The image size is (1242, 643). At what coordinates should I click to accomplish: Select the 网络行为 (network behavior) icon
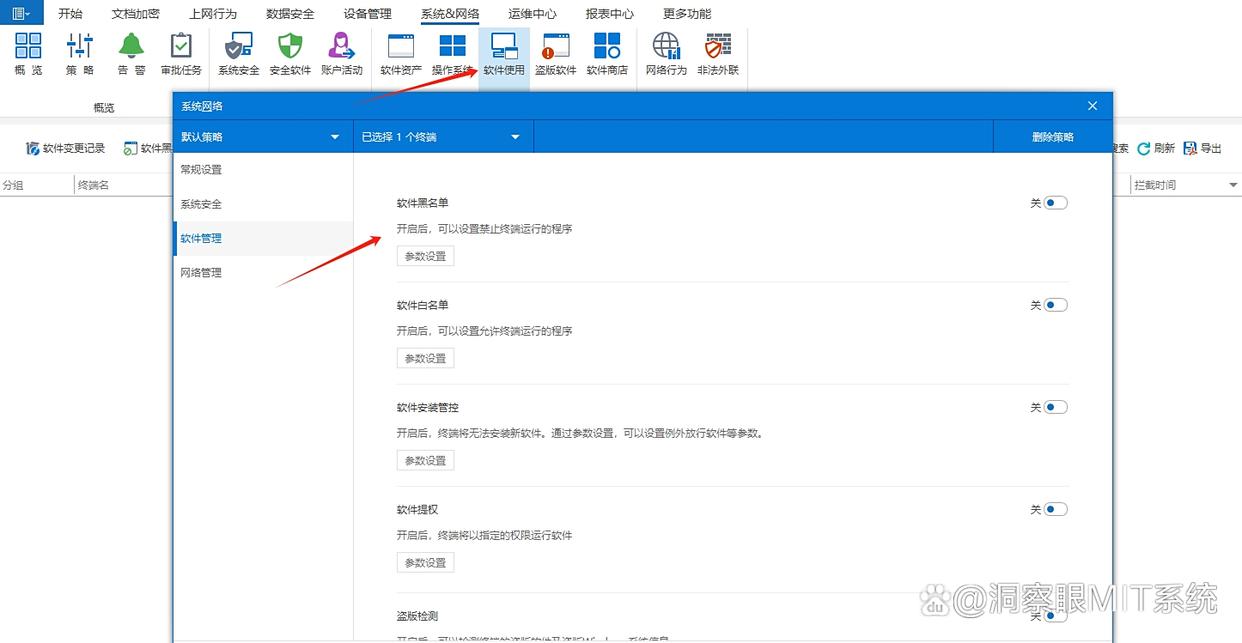(665, 50)
